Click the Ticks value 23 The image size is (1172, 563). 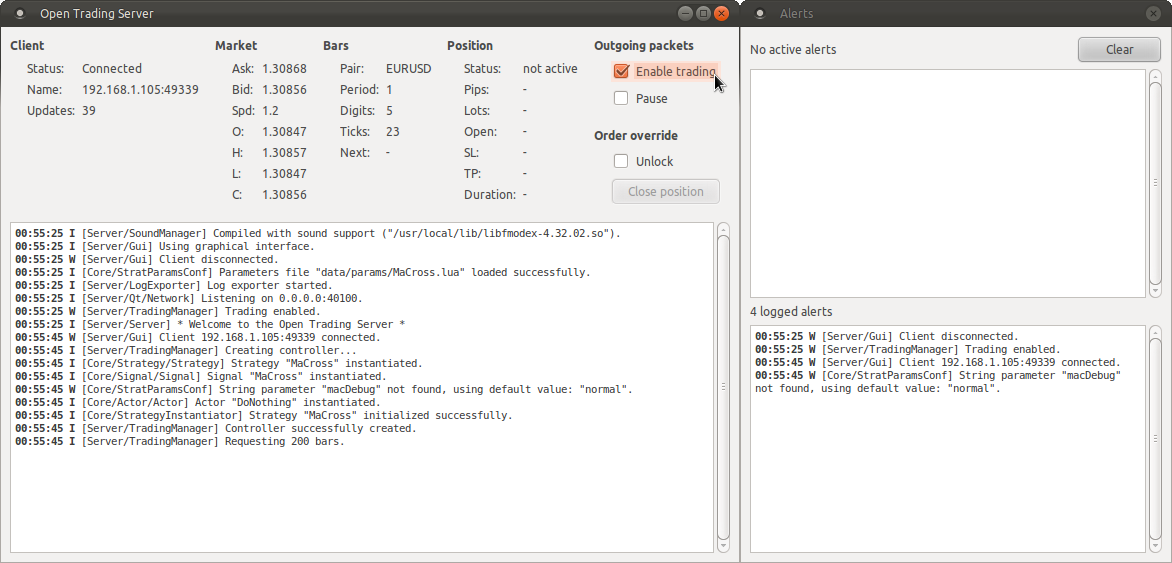point(392,132)
